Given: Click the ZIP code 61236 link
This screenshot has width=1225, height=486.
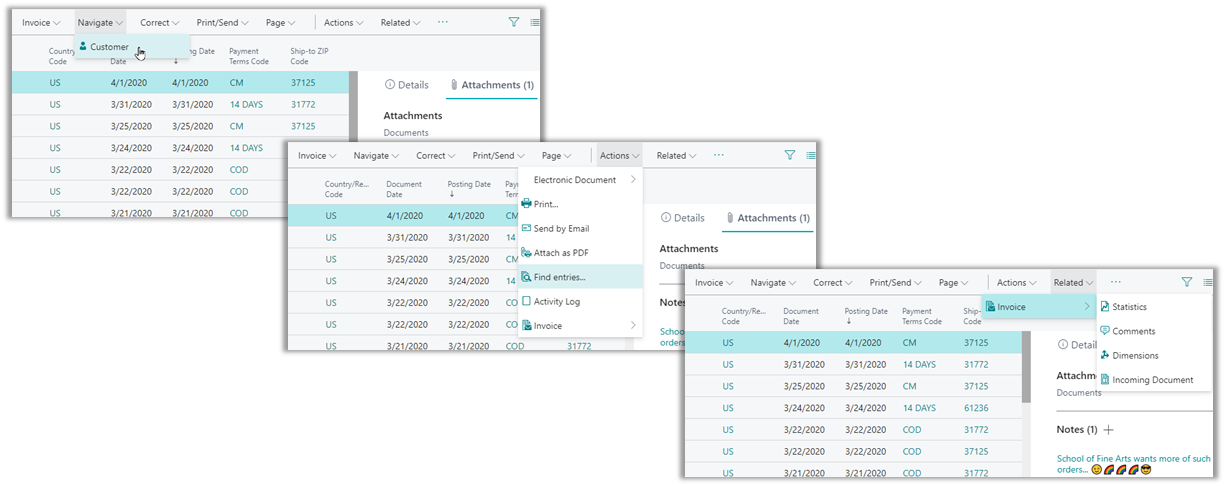Looking at the screenshot, I should [x=976, y=408].
